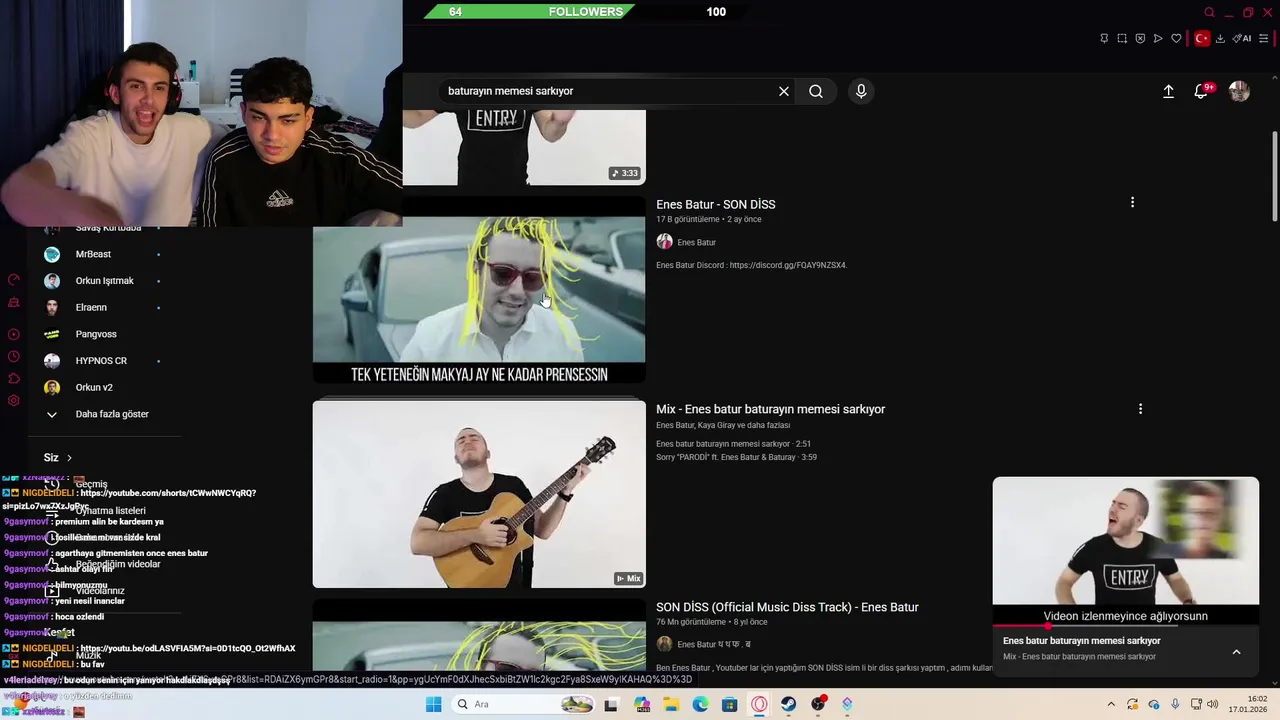The image size is (1280, 720).
Task: Open the ad blocker shield icon
Action: pos(1140,38)
